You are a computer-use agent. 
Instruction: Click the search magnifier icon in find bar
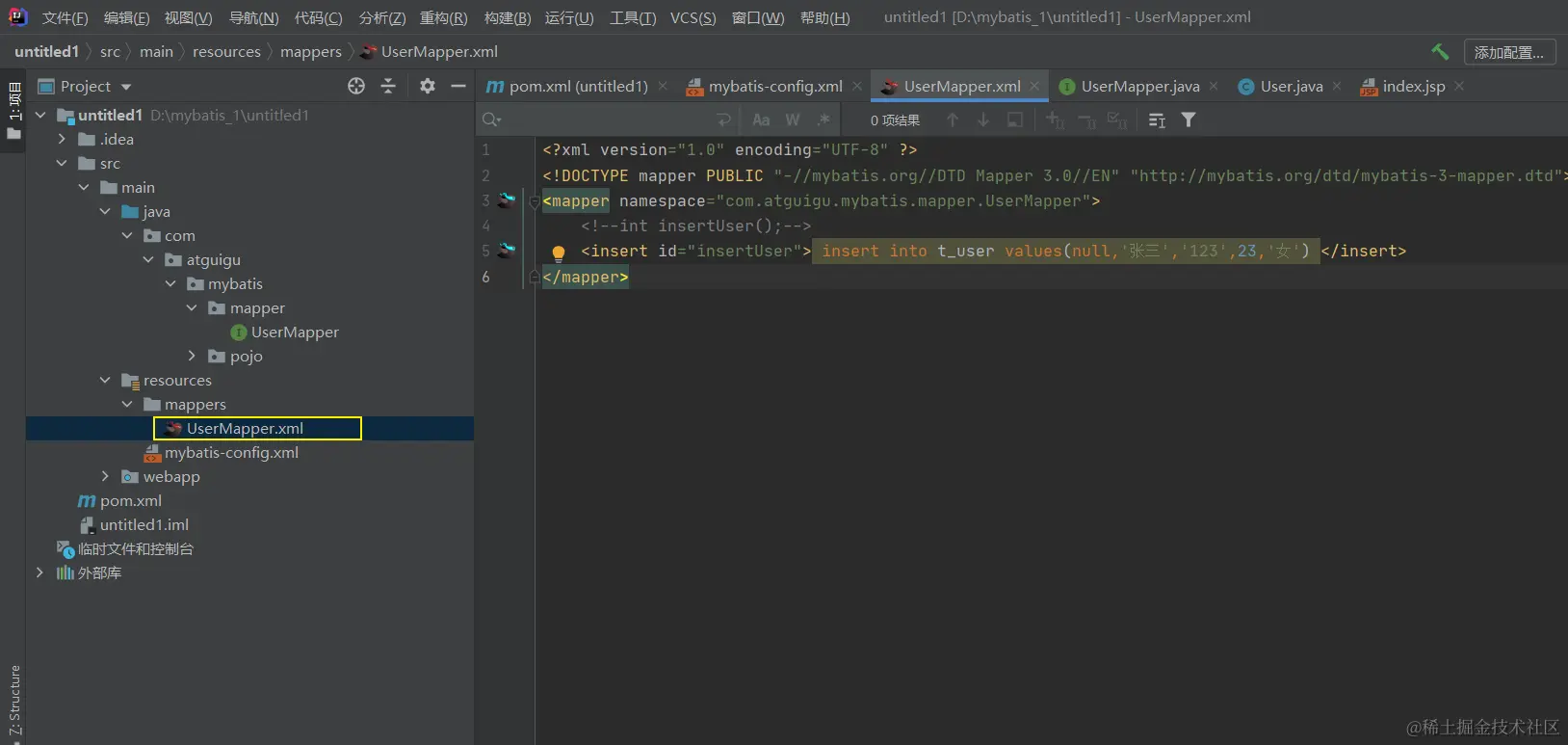pyautogui.click(x=492, y=120)
